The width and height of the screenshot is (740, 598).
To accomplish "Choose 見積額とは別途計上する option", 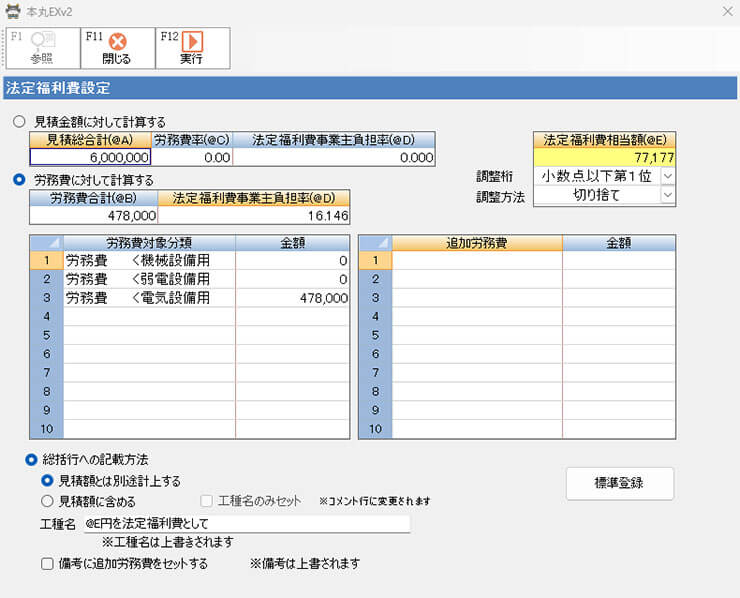I will [x=47, y=481].
